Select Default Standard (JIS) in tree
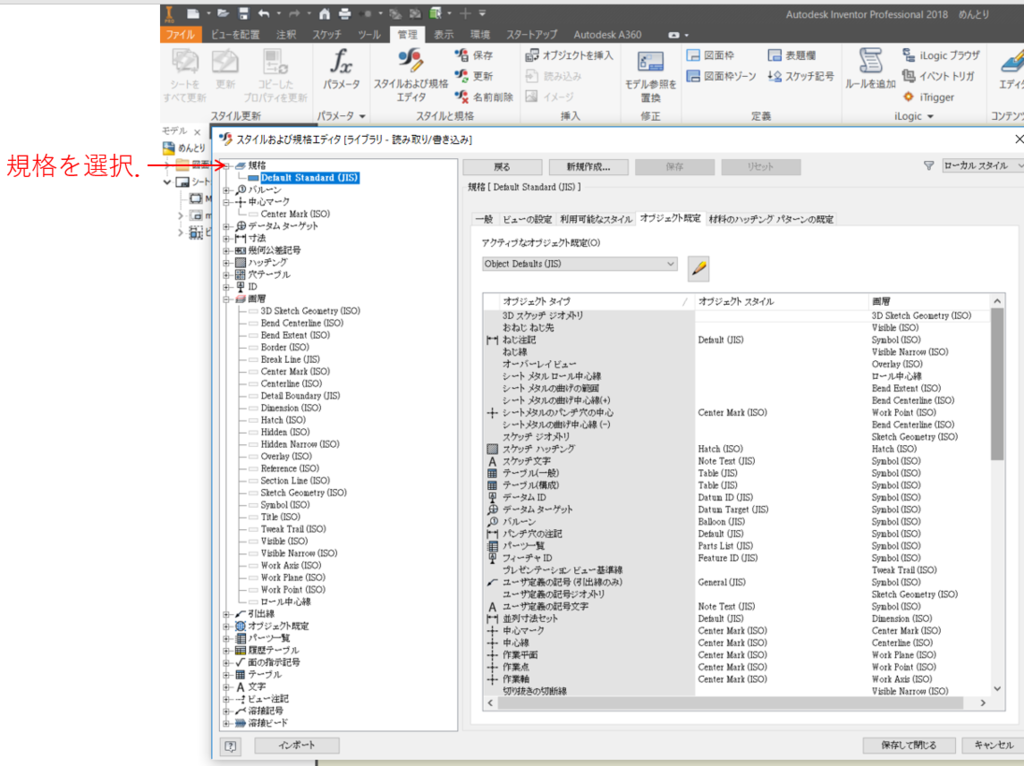 (310, 178)
